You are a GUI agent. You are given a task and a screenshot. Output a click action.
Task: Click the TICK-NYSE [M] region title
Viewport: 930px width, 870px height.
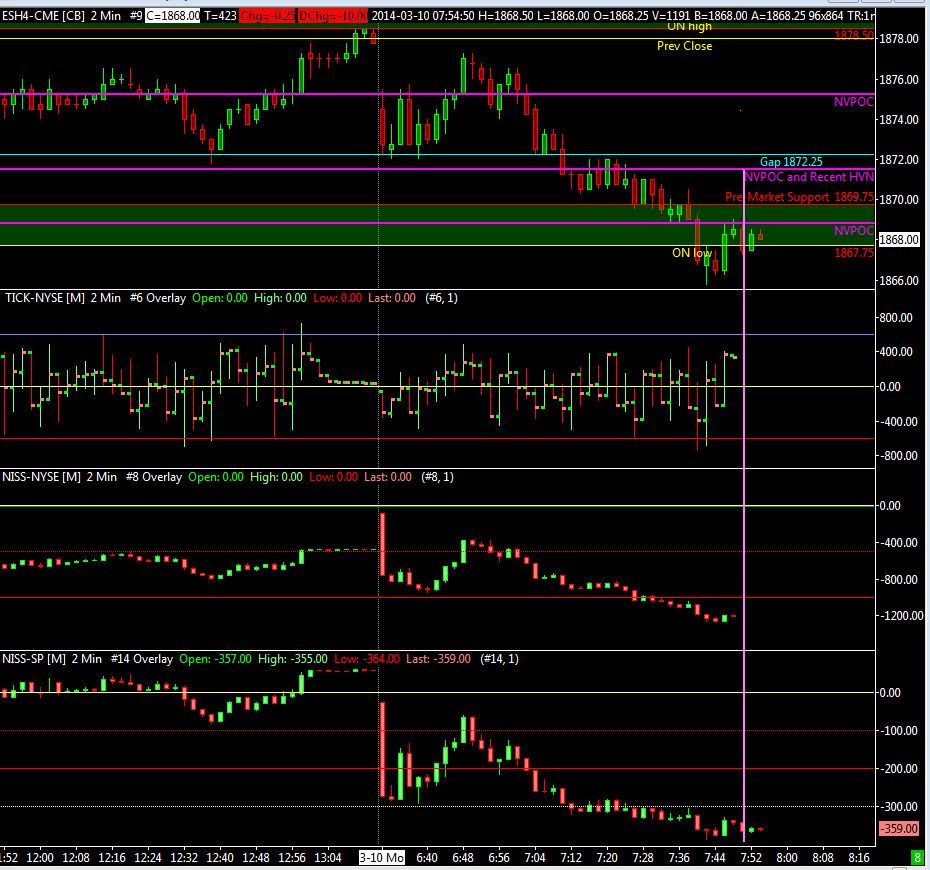(43, 297)
